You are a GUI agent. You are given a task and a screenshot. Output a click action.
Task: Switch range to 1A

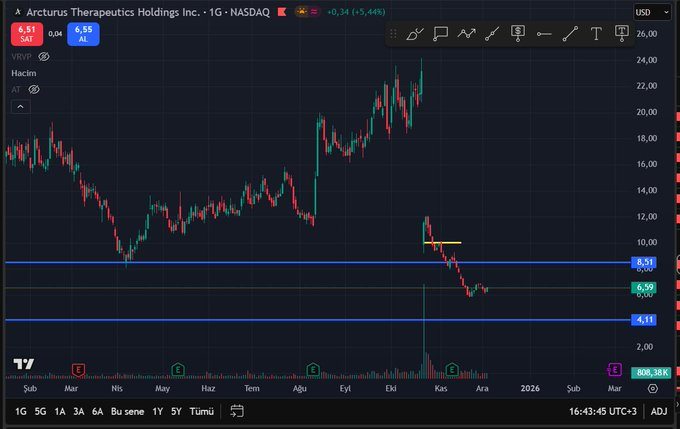(60, 411)
